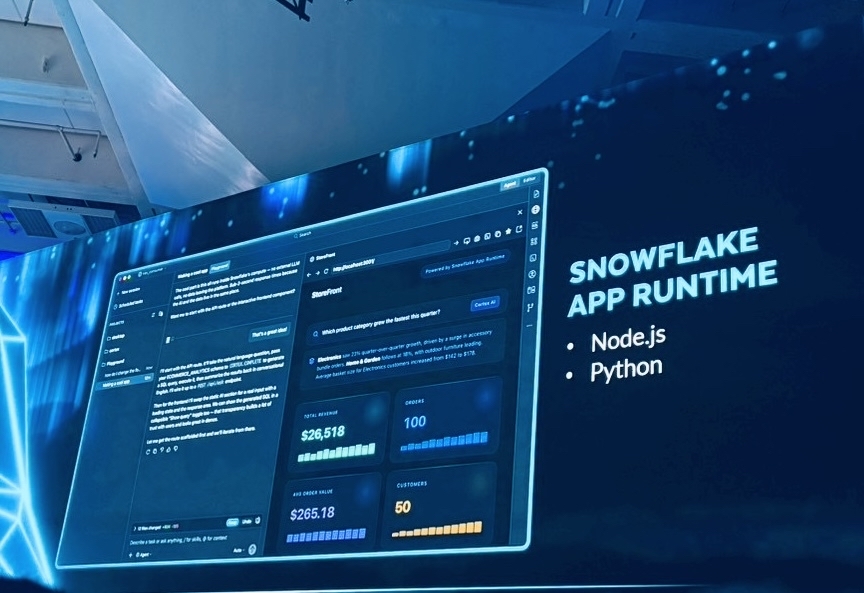Viewport: 864px width, 593px height.
Task: Open the Agent mode dropdown below input
Action: (144, 554)
